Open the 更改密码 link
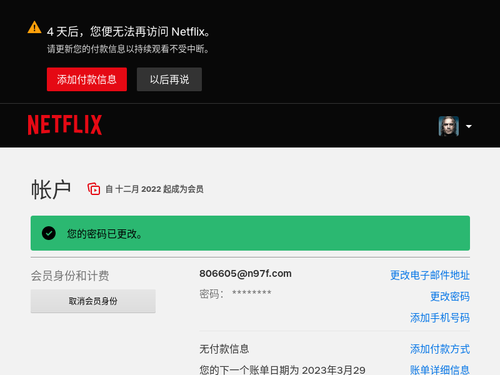Screen dimensions: 500x375 click(x=450, y=296)
